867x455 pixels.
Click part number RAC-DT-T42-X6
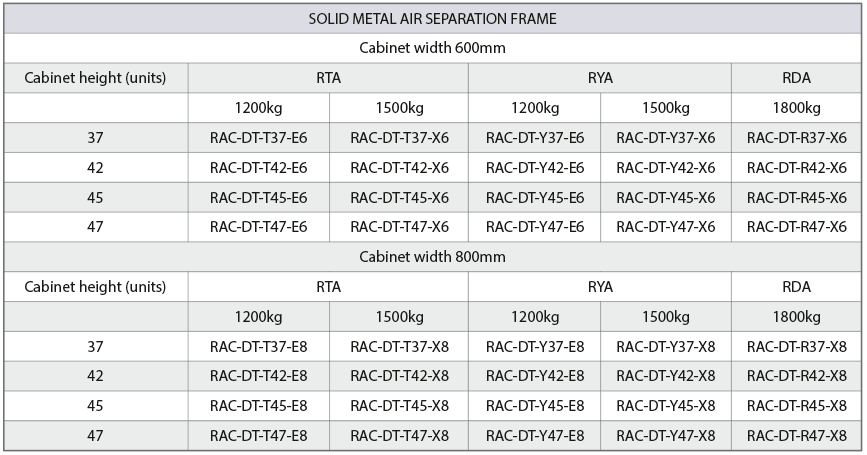399,168
